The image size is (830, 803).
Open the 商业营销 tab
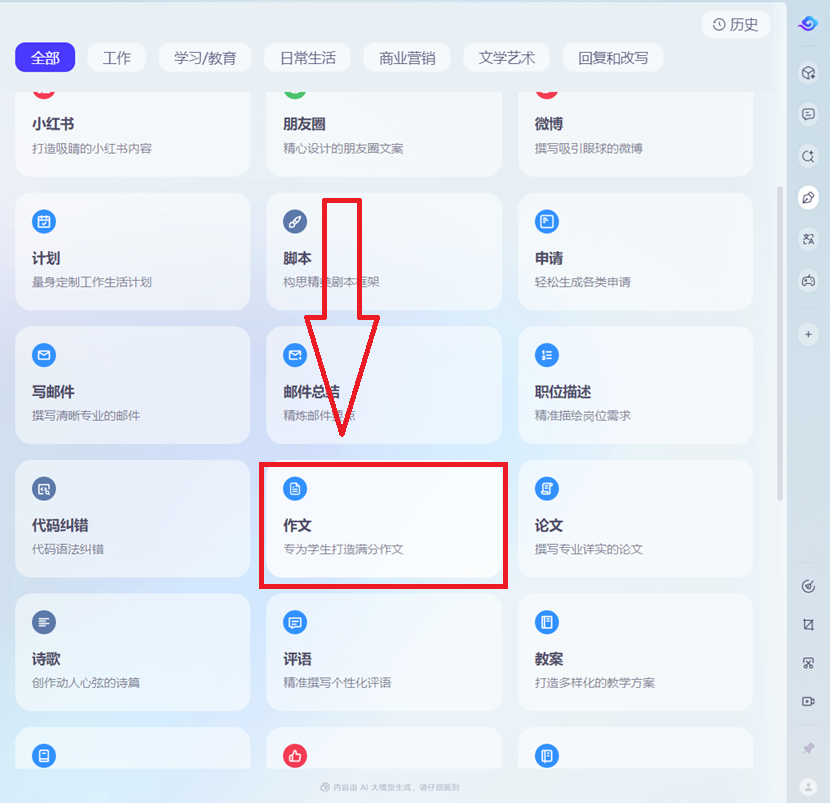(x=407, y=58)
